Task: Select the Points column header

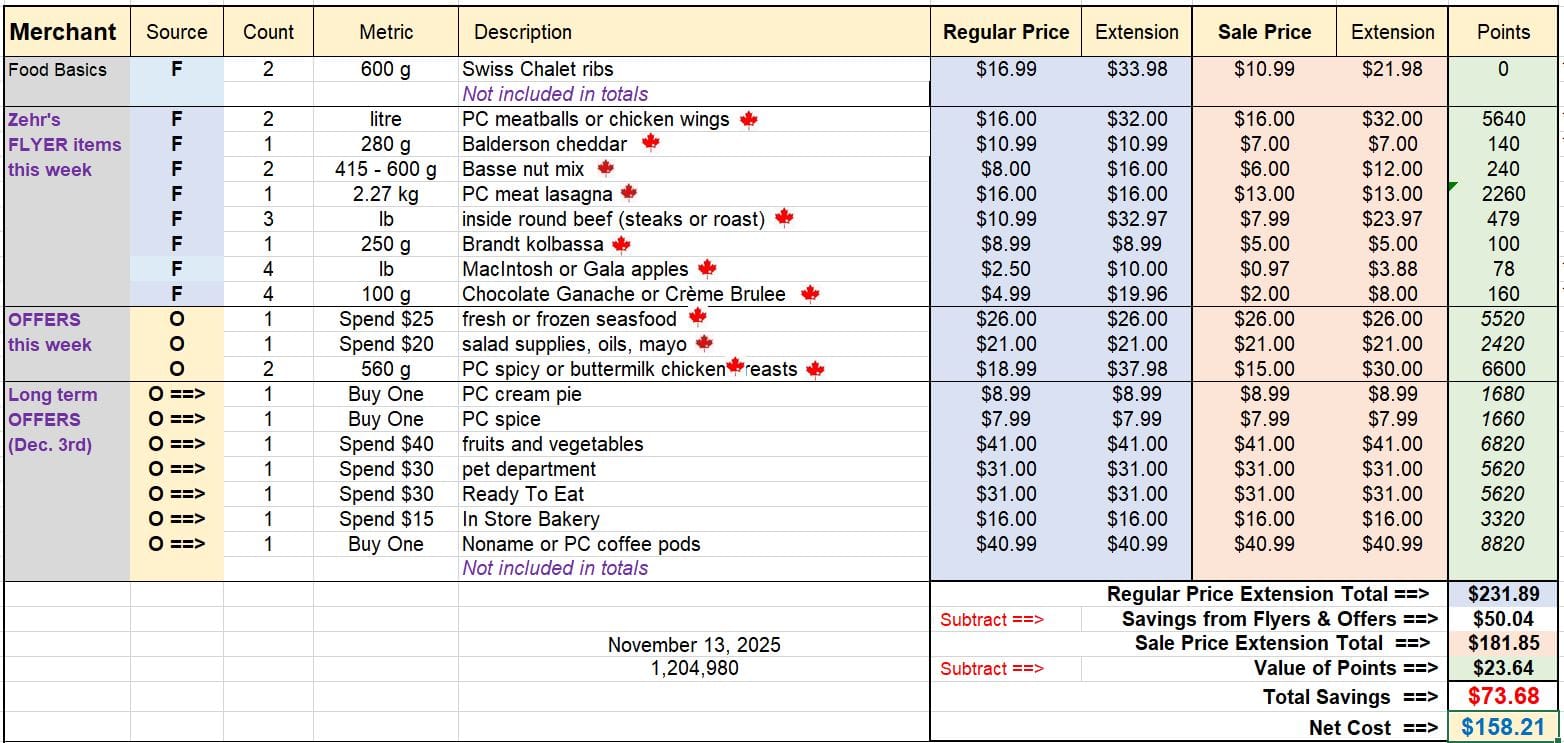Action: coord(1503,32)
